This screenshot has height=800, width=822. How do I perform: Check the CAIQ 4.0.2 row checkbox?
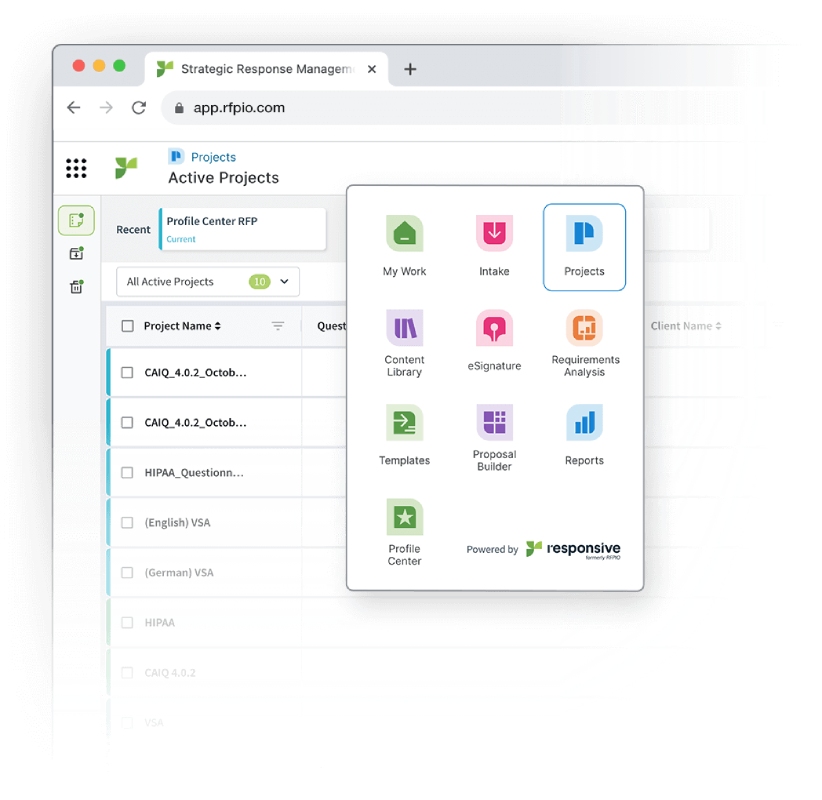click(127, 673)
